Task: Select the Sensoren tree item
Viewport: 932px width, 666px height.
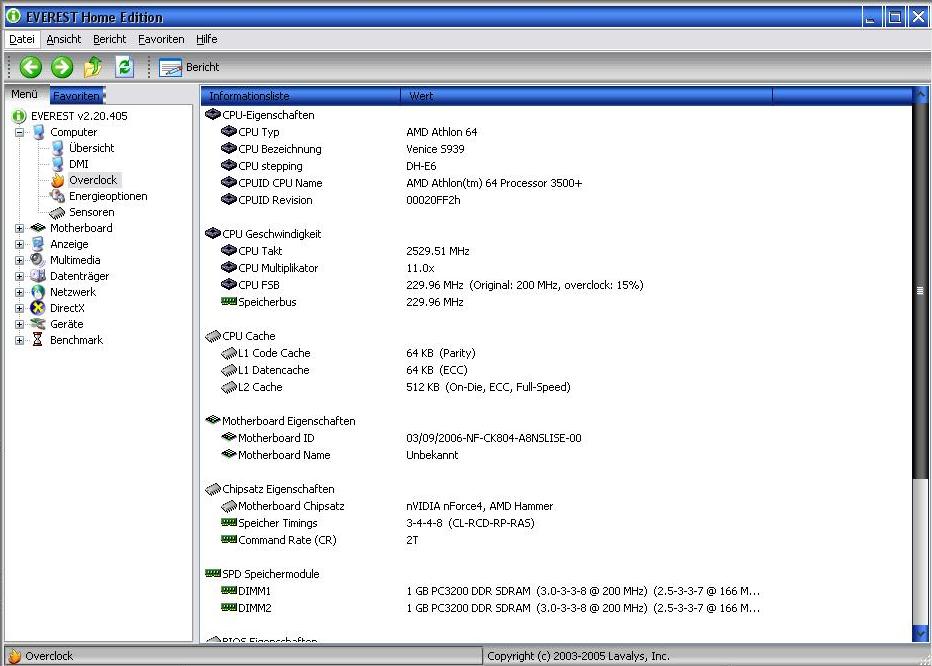Action: pos(92,212)
